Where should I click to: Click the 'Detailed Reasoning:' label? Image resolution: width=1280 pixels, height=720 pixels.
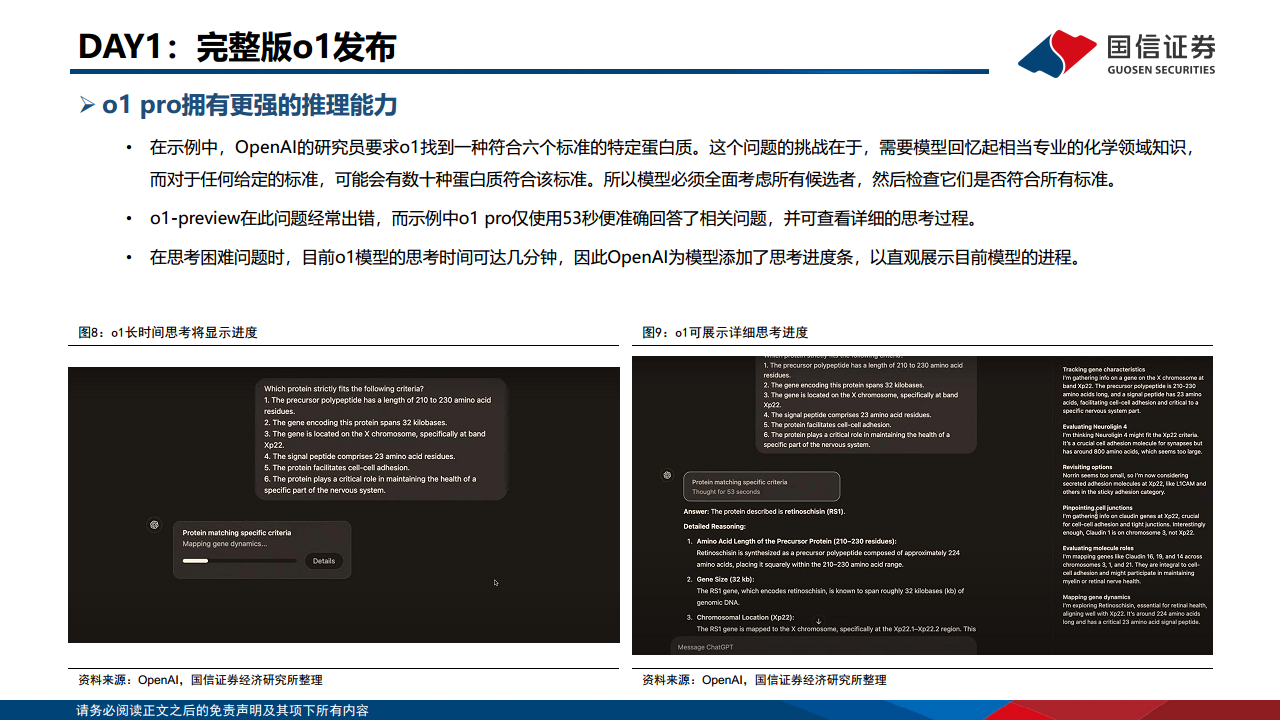click(x=715, y=526)
